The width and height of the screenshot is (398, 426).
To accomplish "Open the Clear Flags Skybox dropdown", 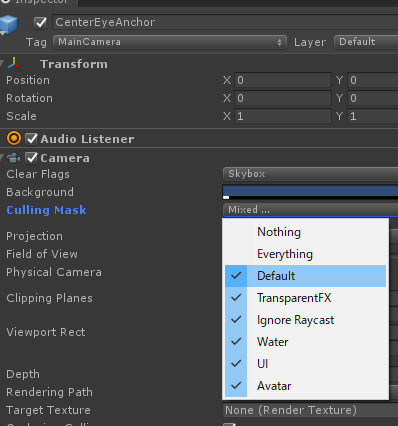I will [310, 174].
